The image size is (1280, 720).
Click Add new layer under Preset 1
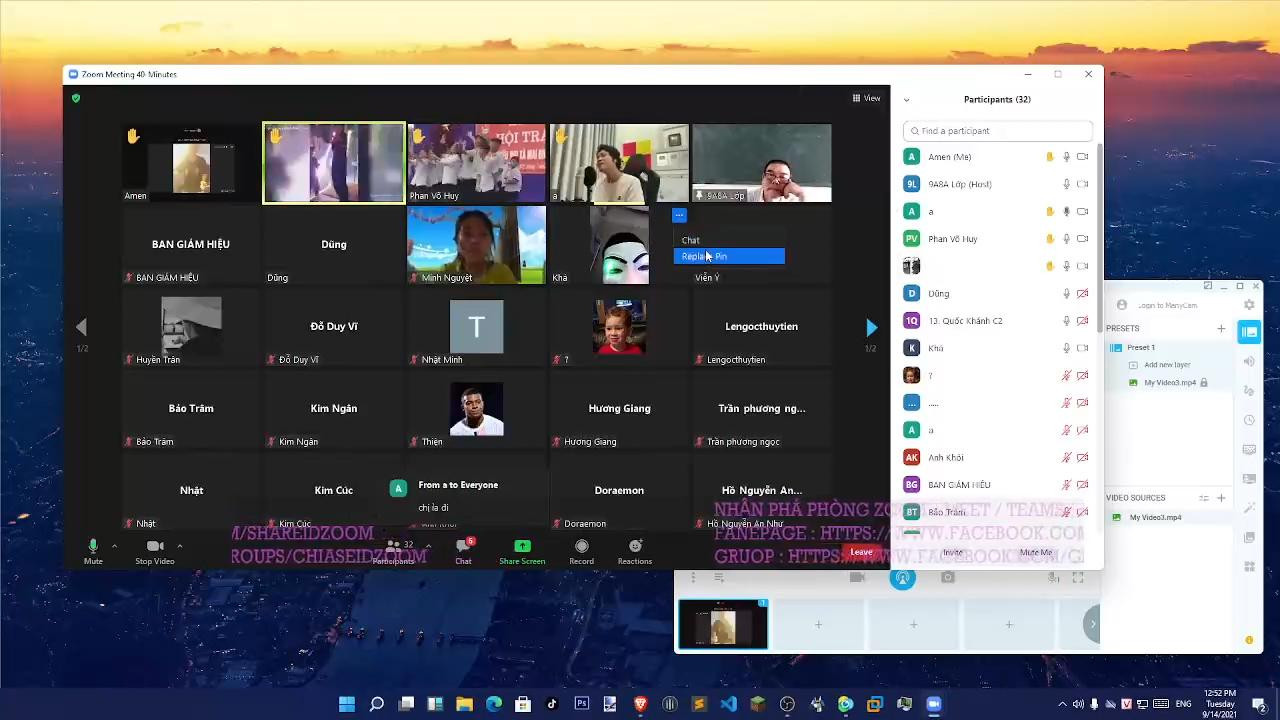click(1167, 364)
